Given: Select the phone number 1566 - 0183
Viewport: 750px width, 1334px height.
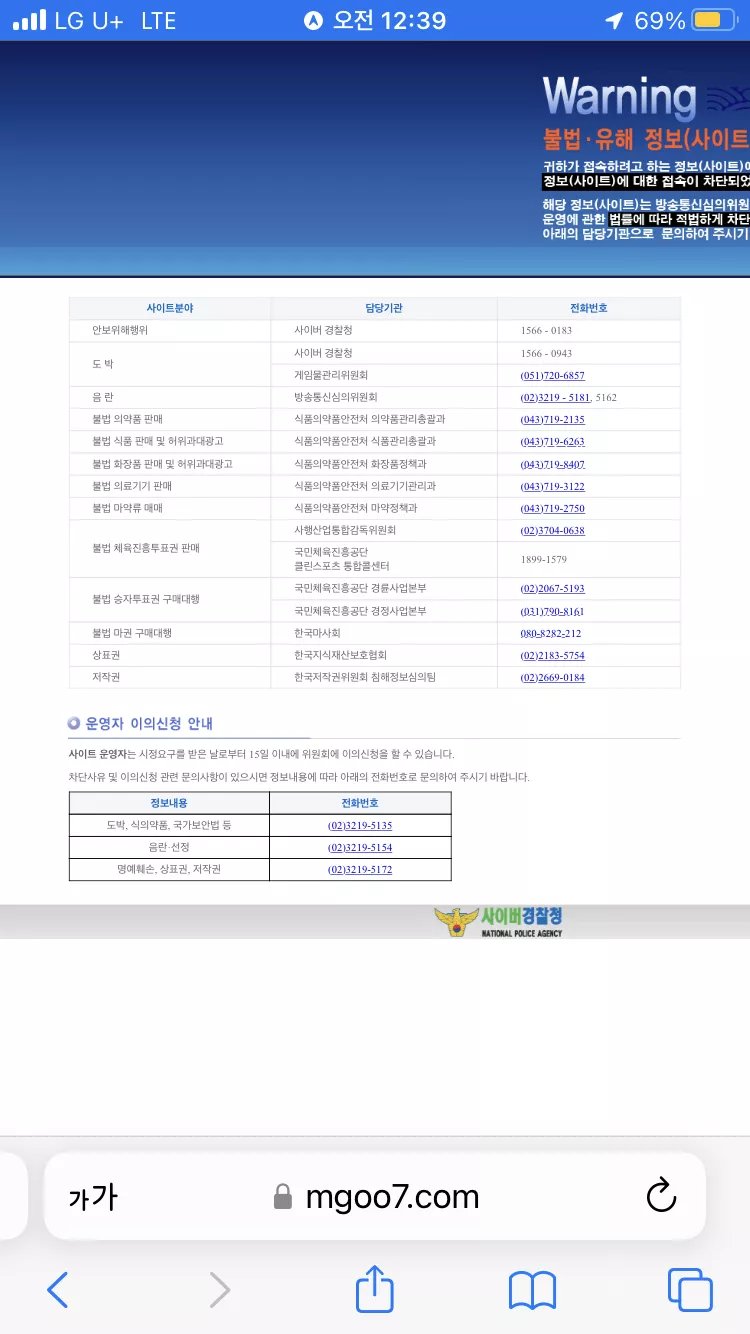Looking at the screenshot, I should tap(546, 331).
